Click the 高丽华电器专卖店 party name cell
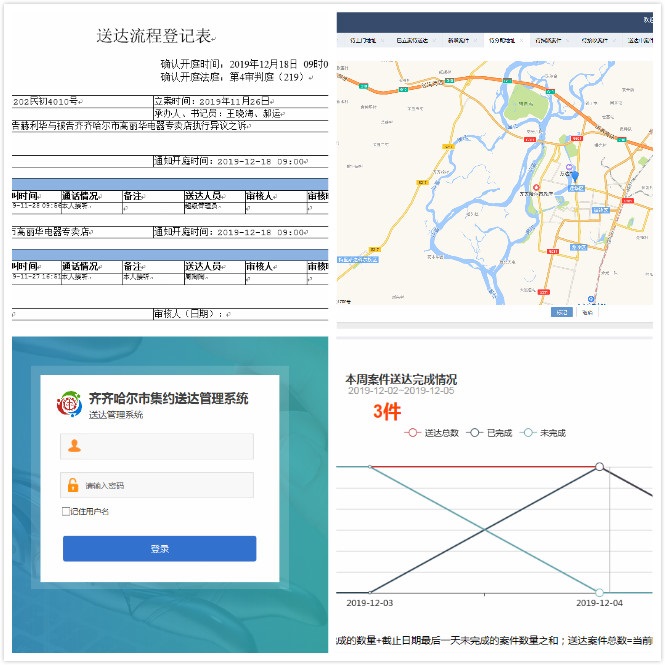Image resolution: width=665 pixels, height=665 pixels. [81, 232]
